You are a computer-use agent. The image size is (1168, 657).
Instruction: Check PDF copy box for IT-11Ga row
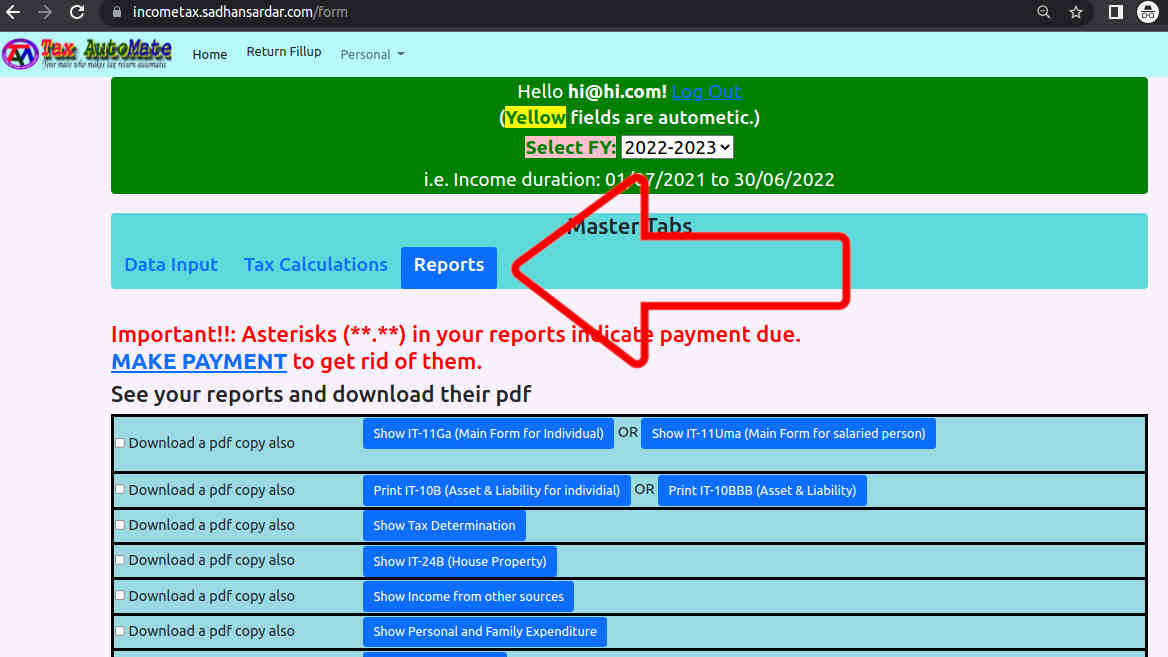pyautogui.click(x=120, y=443)
